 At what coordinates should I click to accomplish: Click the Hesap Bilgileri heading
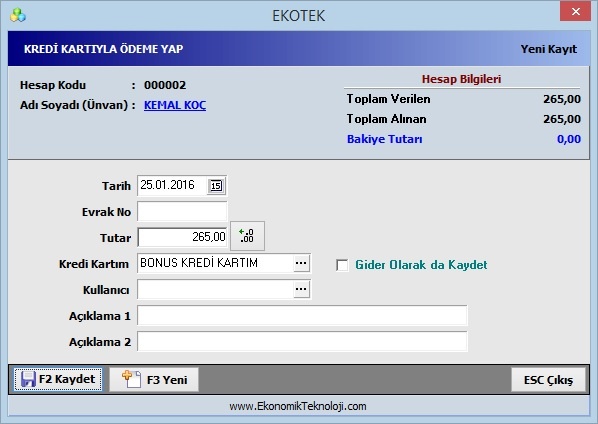(461, 79)
